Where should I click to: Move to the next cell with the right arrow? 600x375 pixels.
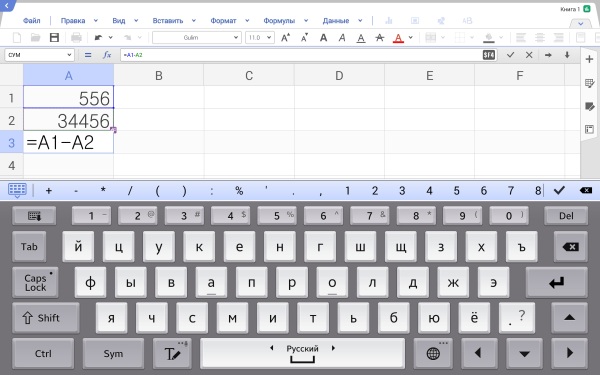(548, 55)
